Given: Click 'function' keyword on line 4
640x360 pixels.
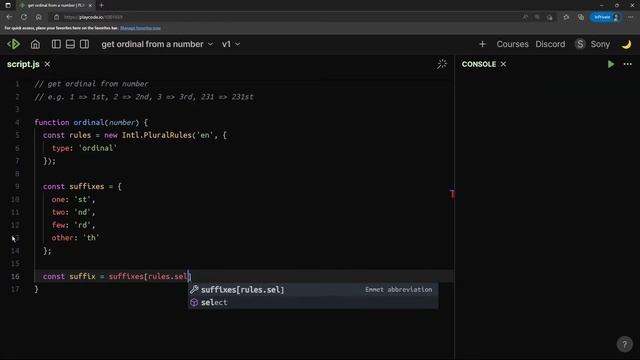Looking at the screenshot, I should [x=52, y=122].
